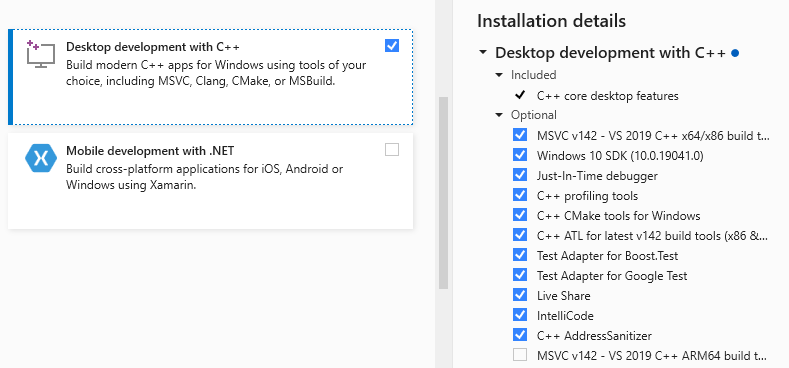Click the checkmark beside C++ core desktop features
Viewport: 789px width, 368px height.
[520, 95]
